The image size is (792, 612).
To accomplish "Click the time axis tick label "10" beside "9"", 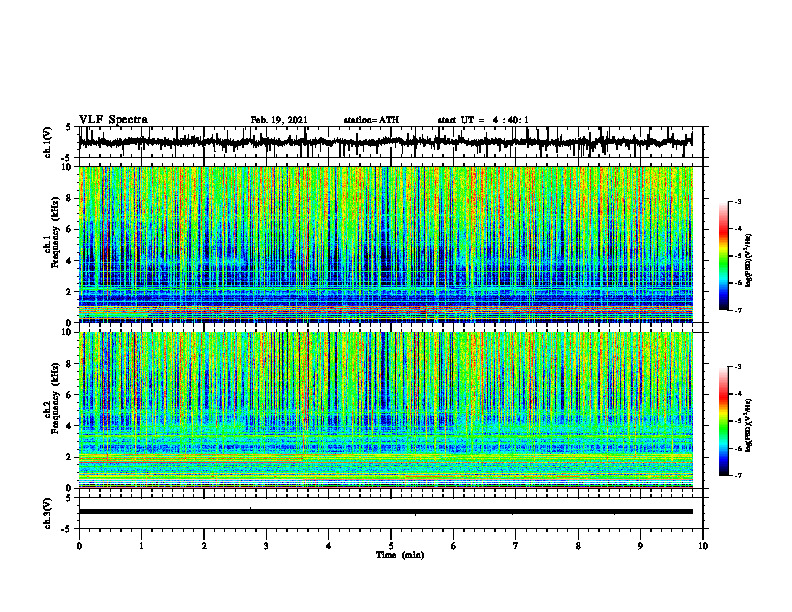I will (x=703, y=546).
